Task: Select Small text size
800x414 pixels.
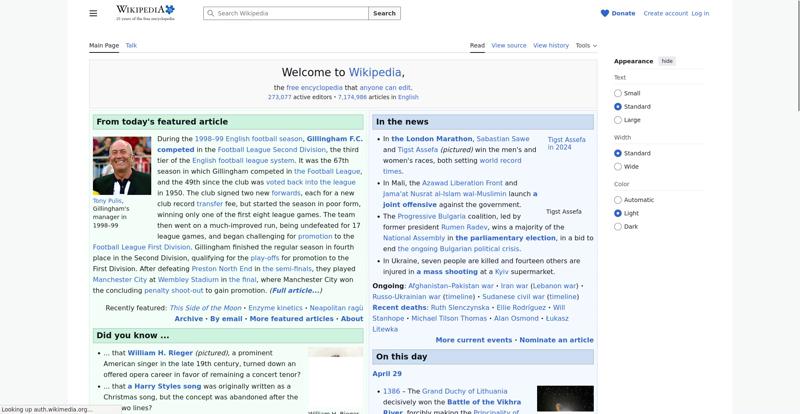Action: tap(618, 93)
